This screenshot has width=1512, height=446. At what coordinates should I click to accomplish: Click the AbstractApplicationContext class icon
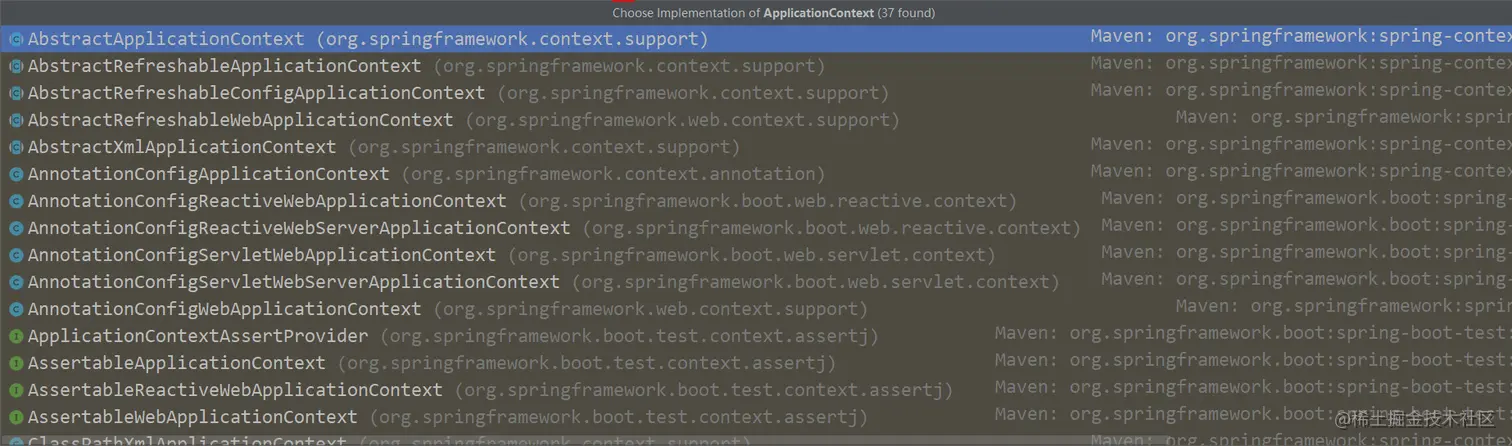tap(16, 40)
